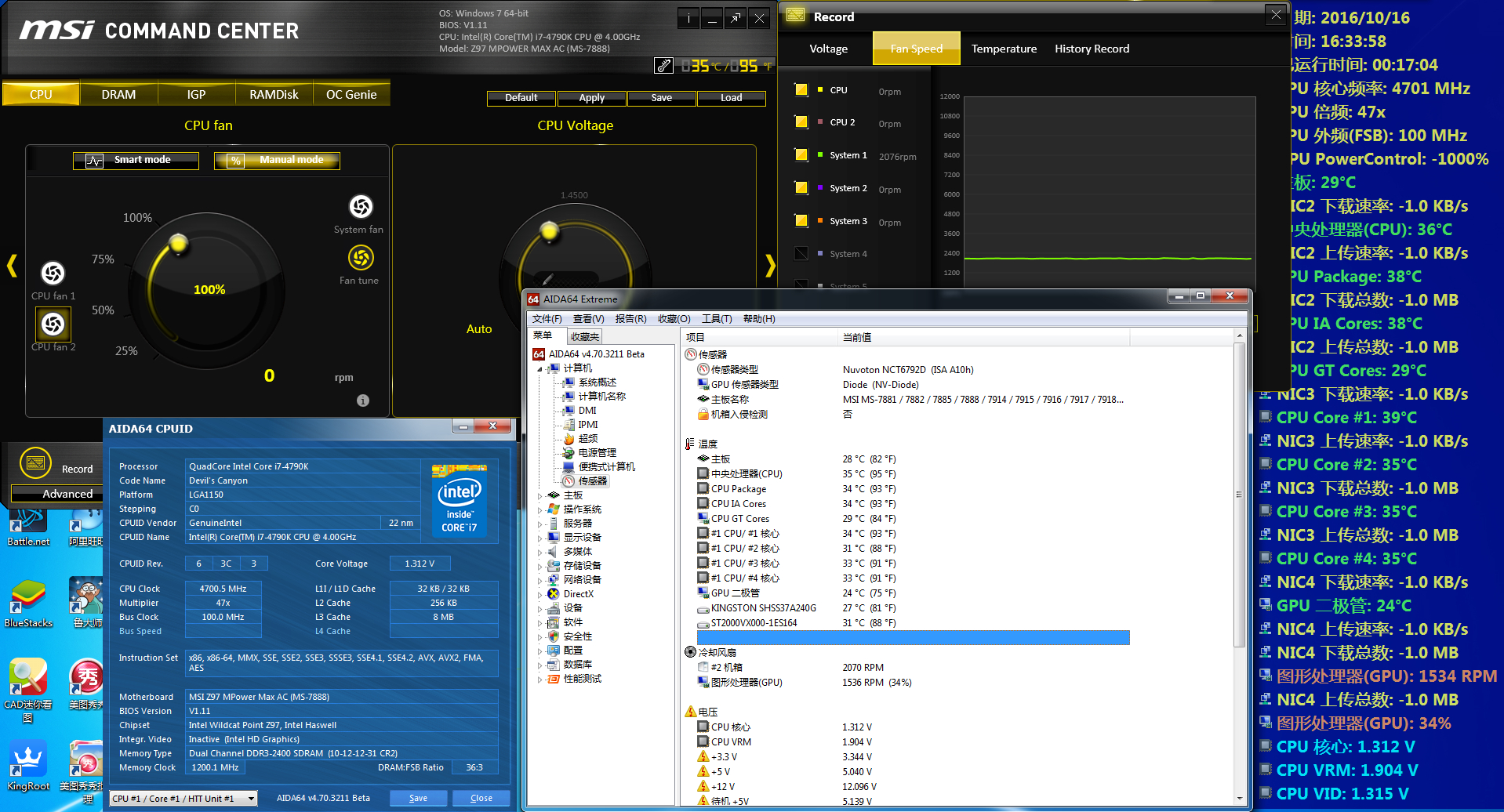Open the Temperature tab in Record
This screenshot has width=1504, height=812.
coord(1004,49)
